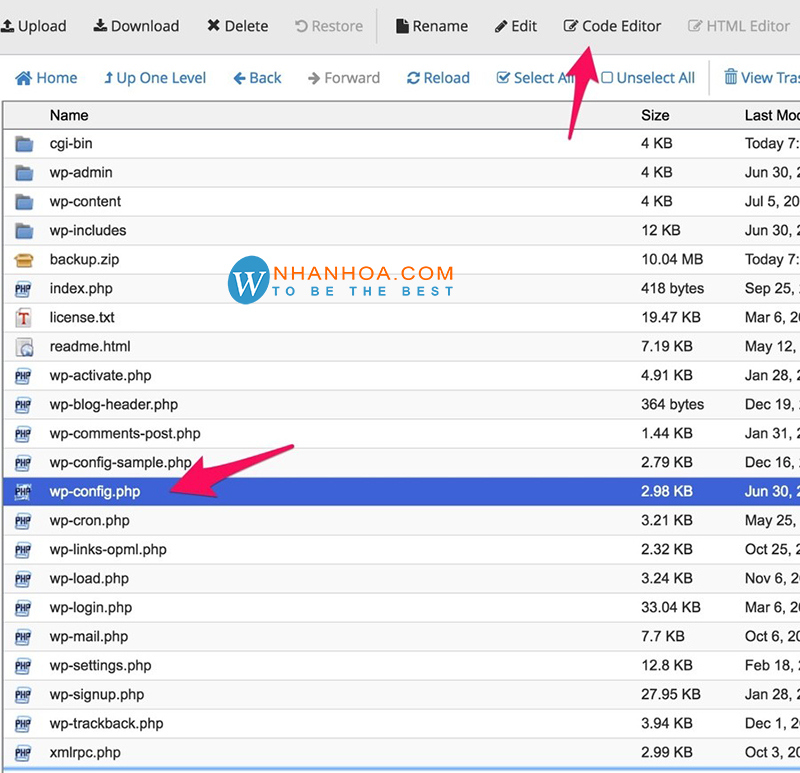This screenshot has height=773, width=800.
Task: Select the readme.html file icon
Action: point(24,347)
